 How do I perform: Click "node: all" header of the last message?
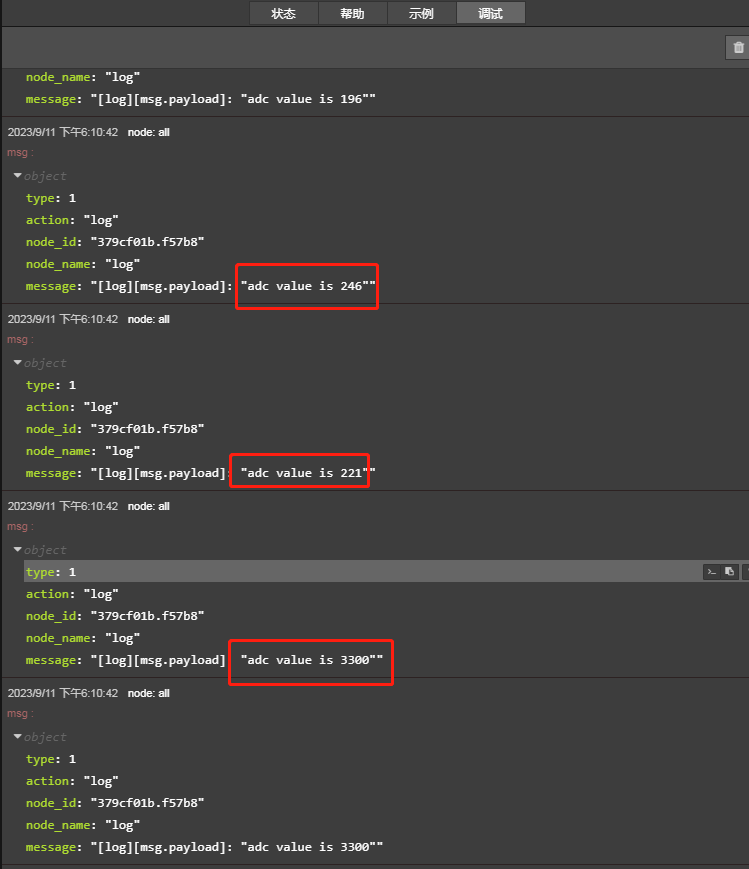(149, 693)
